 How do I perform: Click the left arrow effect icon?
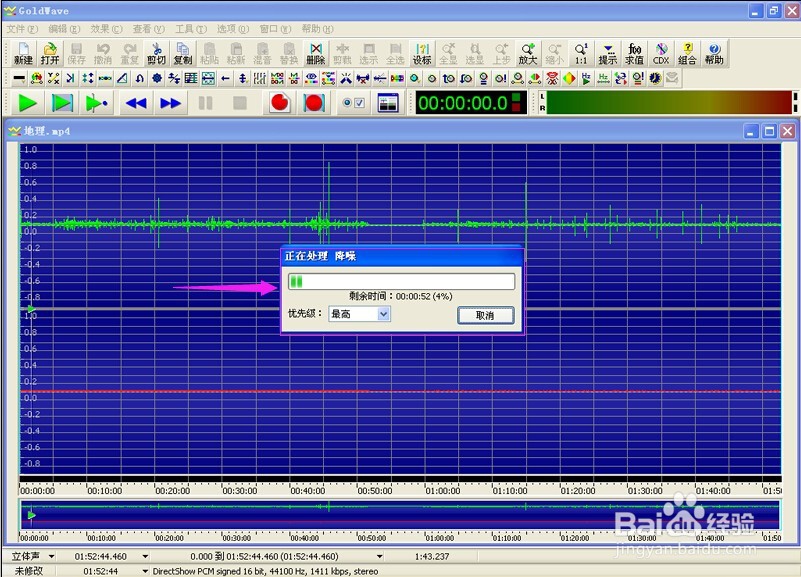pyautogui.click(x=225, y=78)
